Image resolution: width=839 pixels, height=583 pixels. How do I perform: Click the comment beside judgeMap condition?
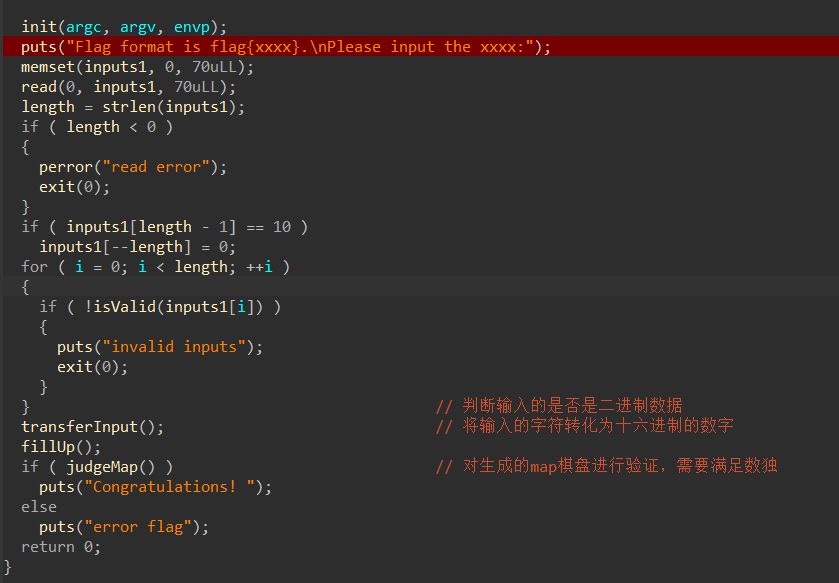[606, 467]
